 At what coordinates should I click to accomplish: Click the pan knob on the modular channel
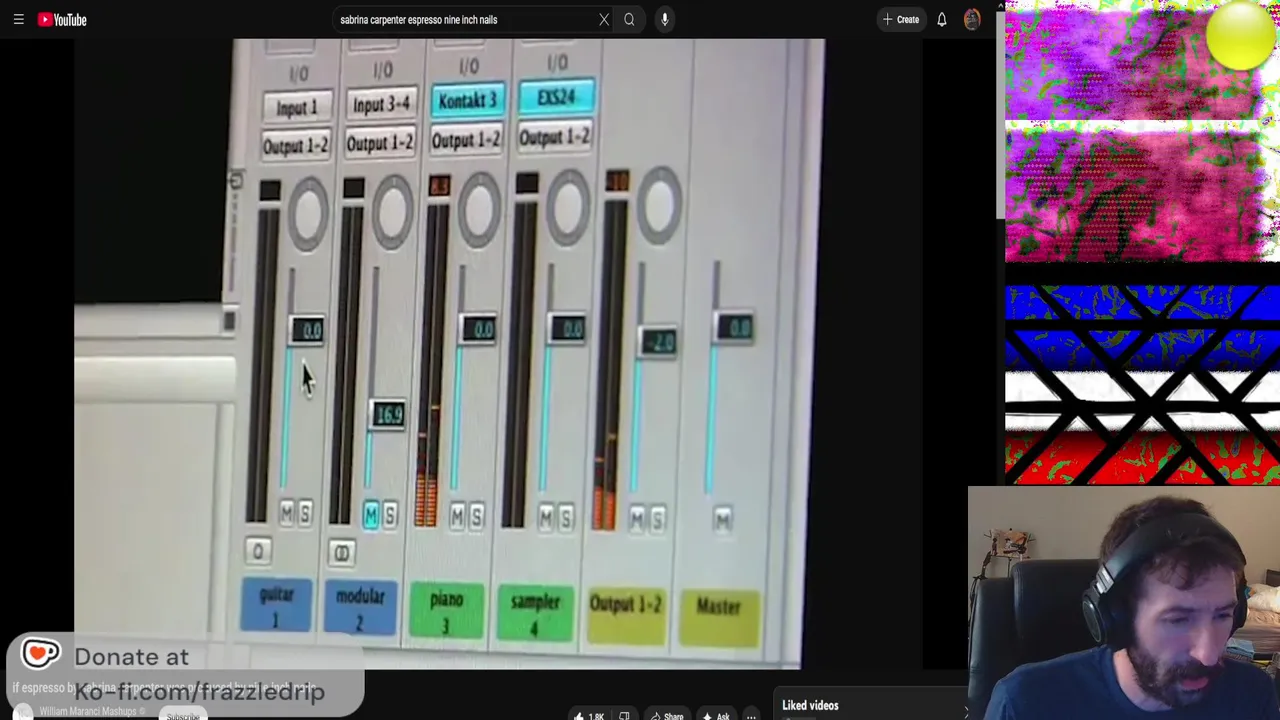click(x=393, y=211)
